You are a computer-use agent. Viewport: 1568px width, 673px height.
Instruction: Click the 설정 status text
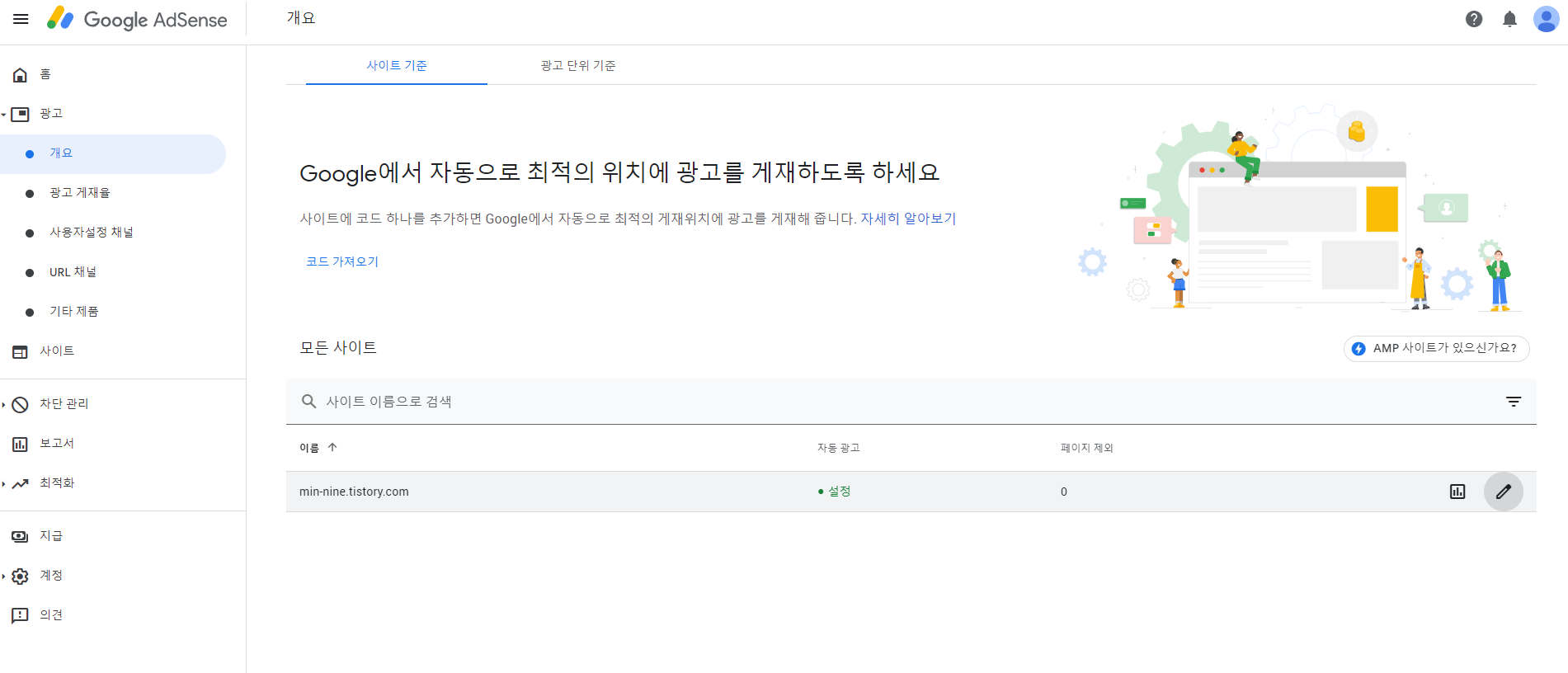[x=839, y=492]
